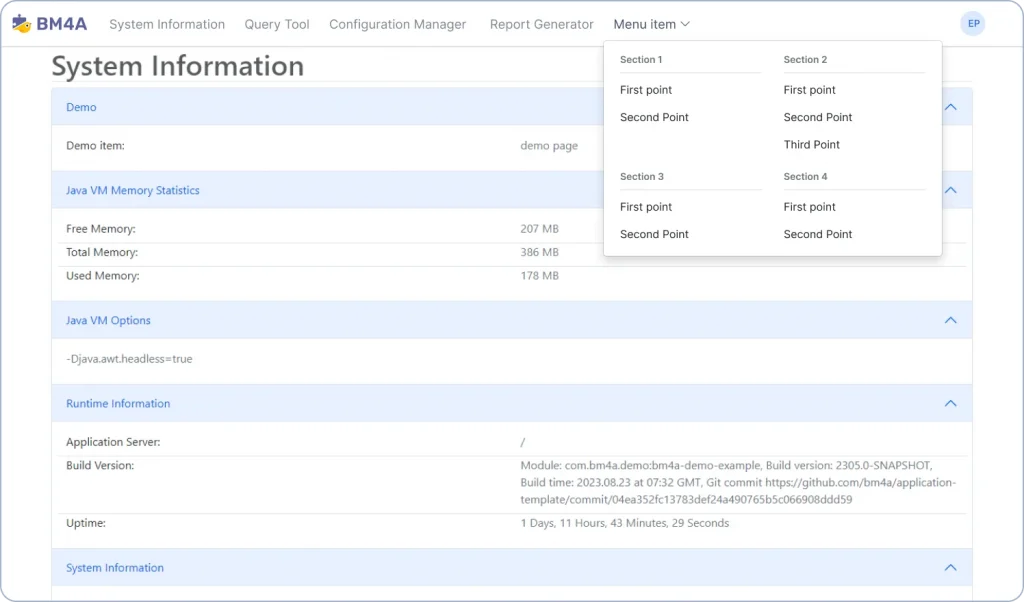This screenshot has width=1024, height=602.
Task: Click the build version Module details text
Action: [x=738, y=483]
